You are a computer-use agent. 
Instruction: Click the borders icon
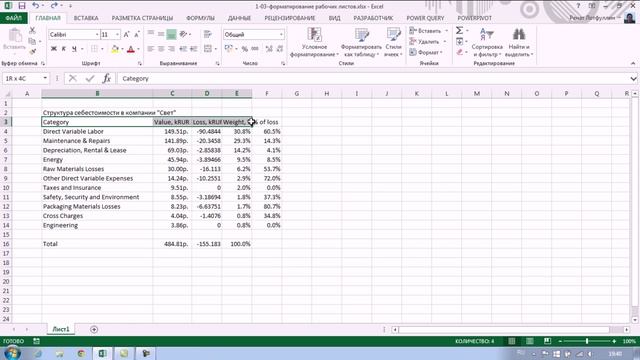[94, 49]
